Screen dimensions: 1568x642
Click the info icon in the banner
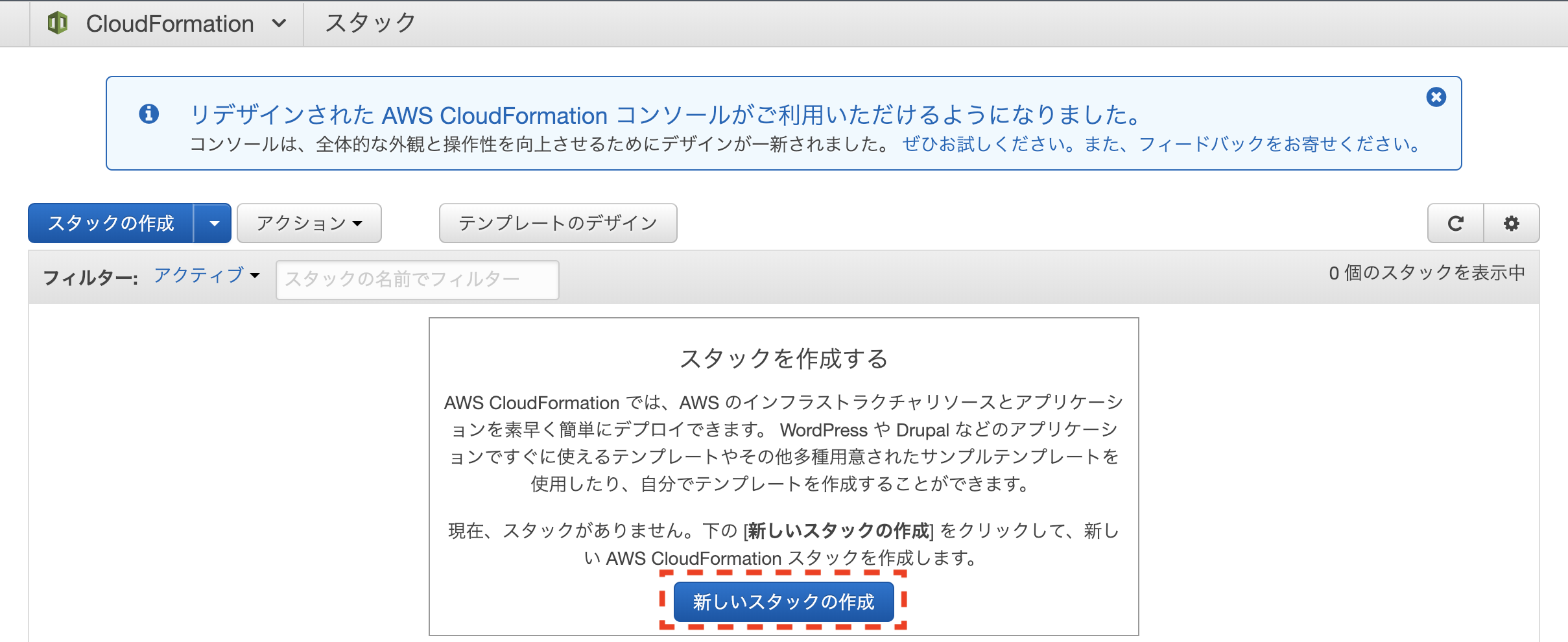tap(149, 114)
